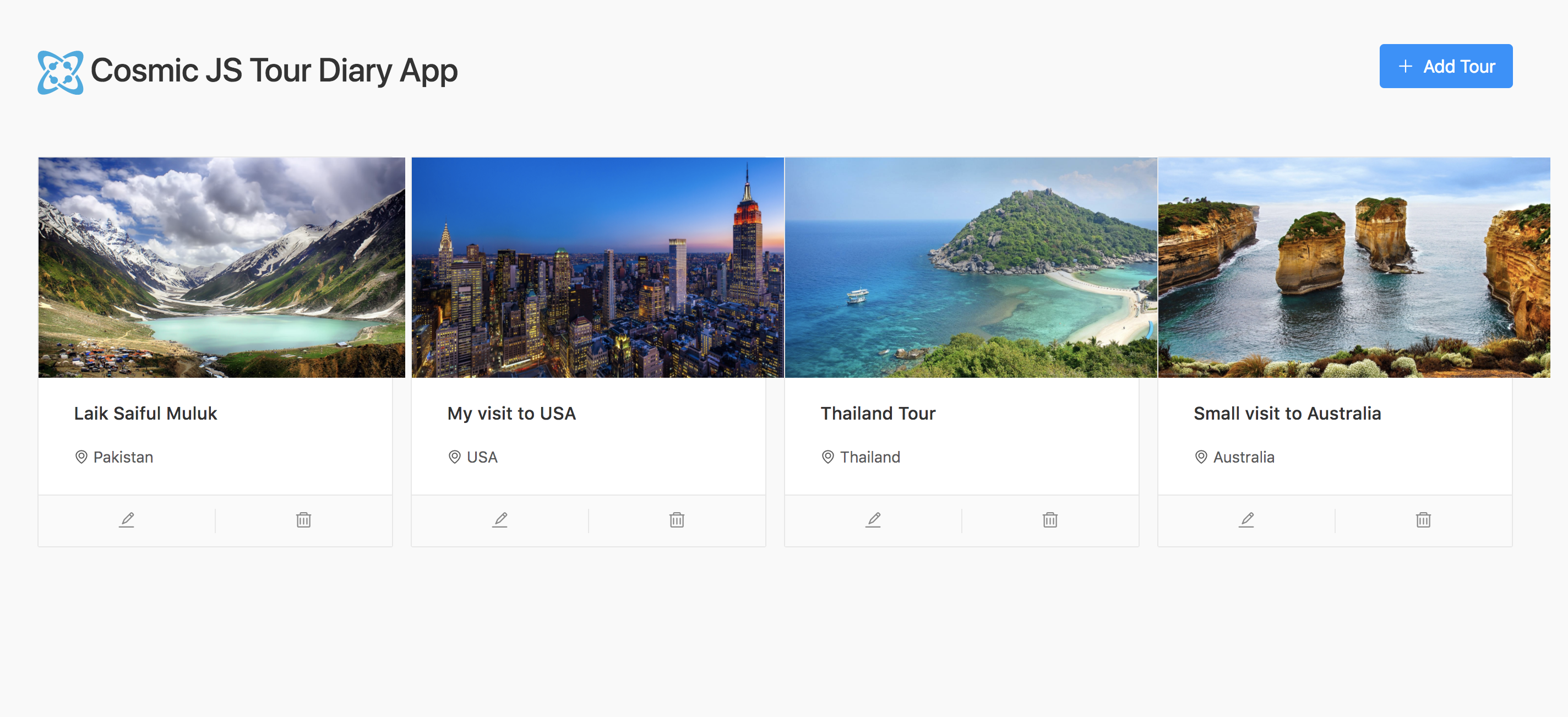The height and width of the screenshot is (717, 1568).
Task: Open the Cosmic JS Tour Diary App title
Action: click(x=274, y=70)
